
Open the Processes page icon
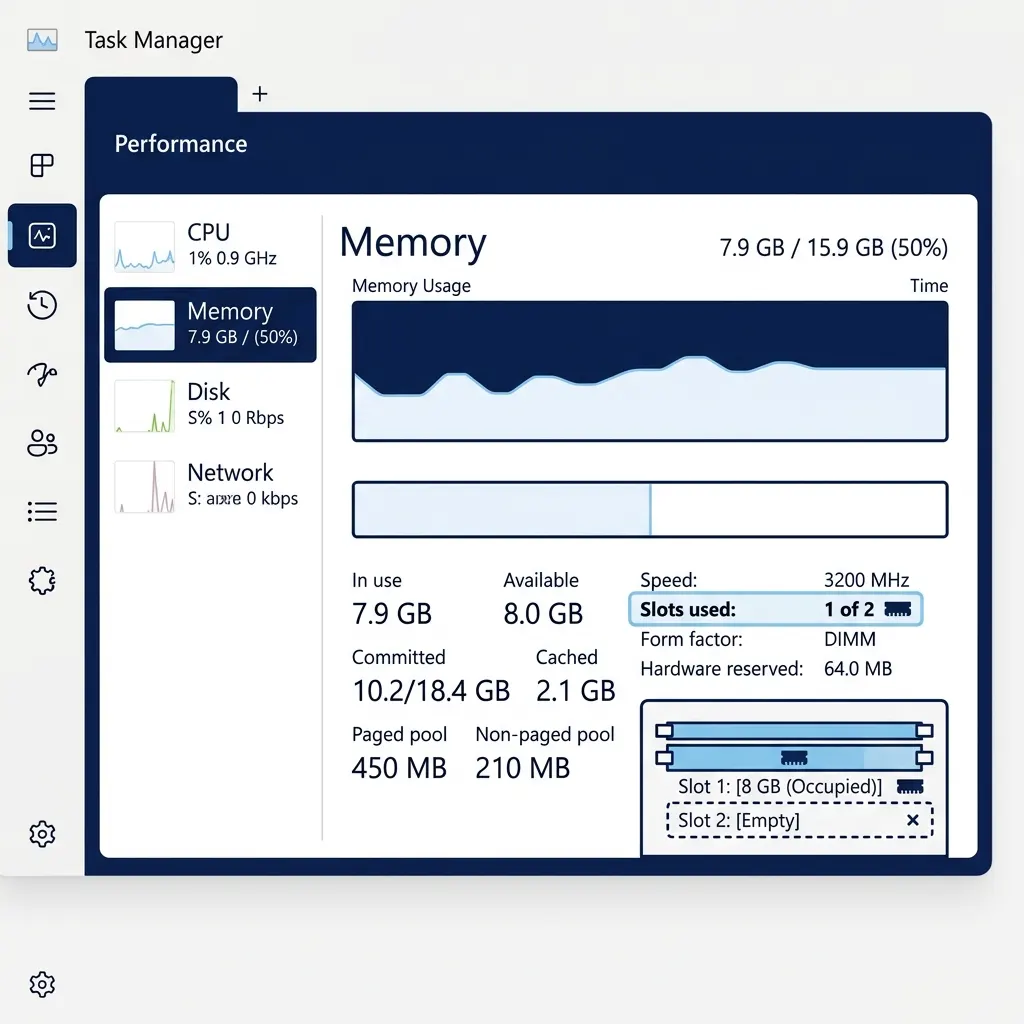pos(42,165)
